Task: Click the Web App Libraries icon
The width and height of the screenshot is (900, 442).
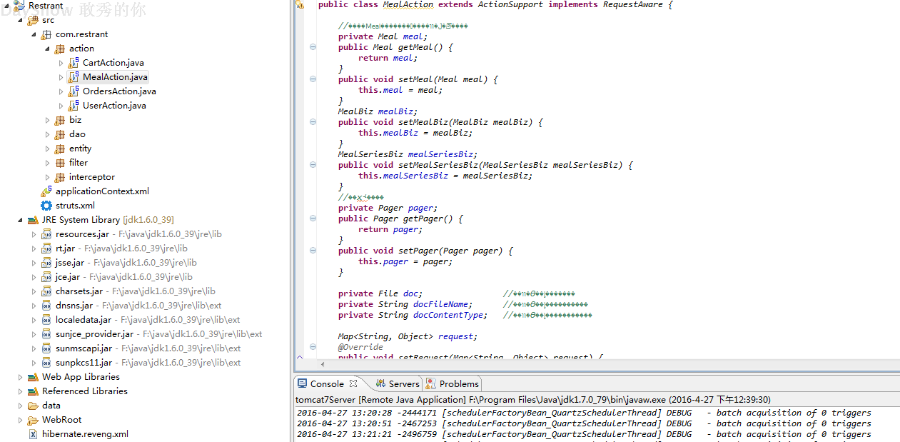Action: (33, 377)
